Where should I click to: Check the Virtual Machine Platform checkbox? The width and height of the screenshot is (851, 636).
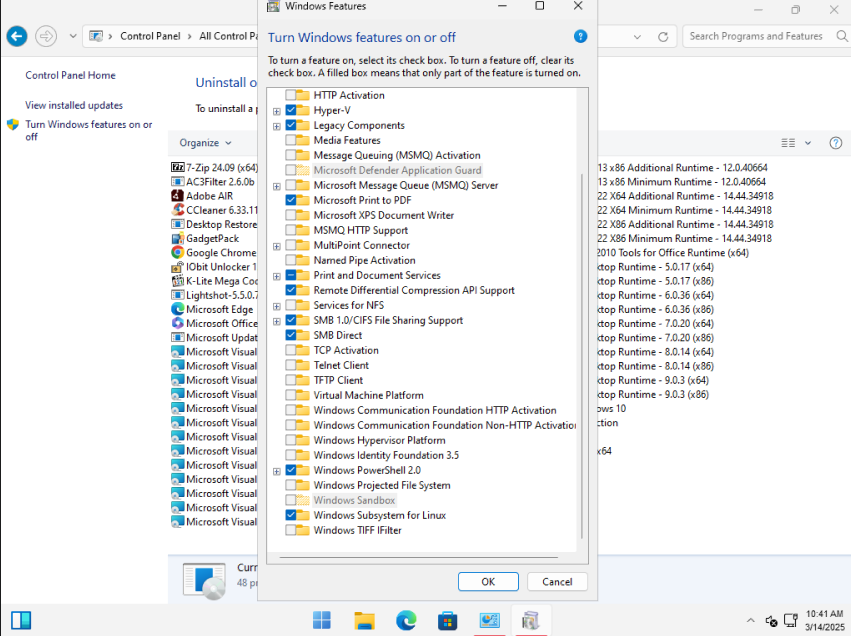[291, 395]
